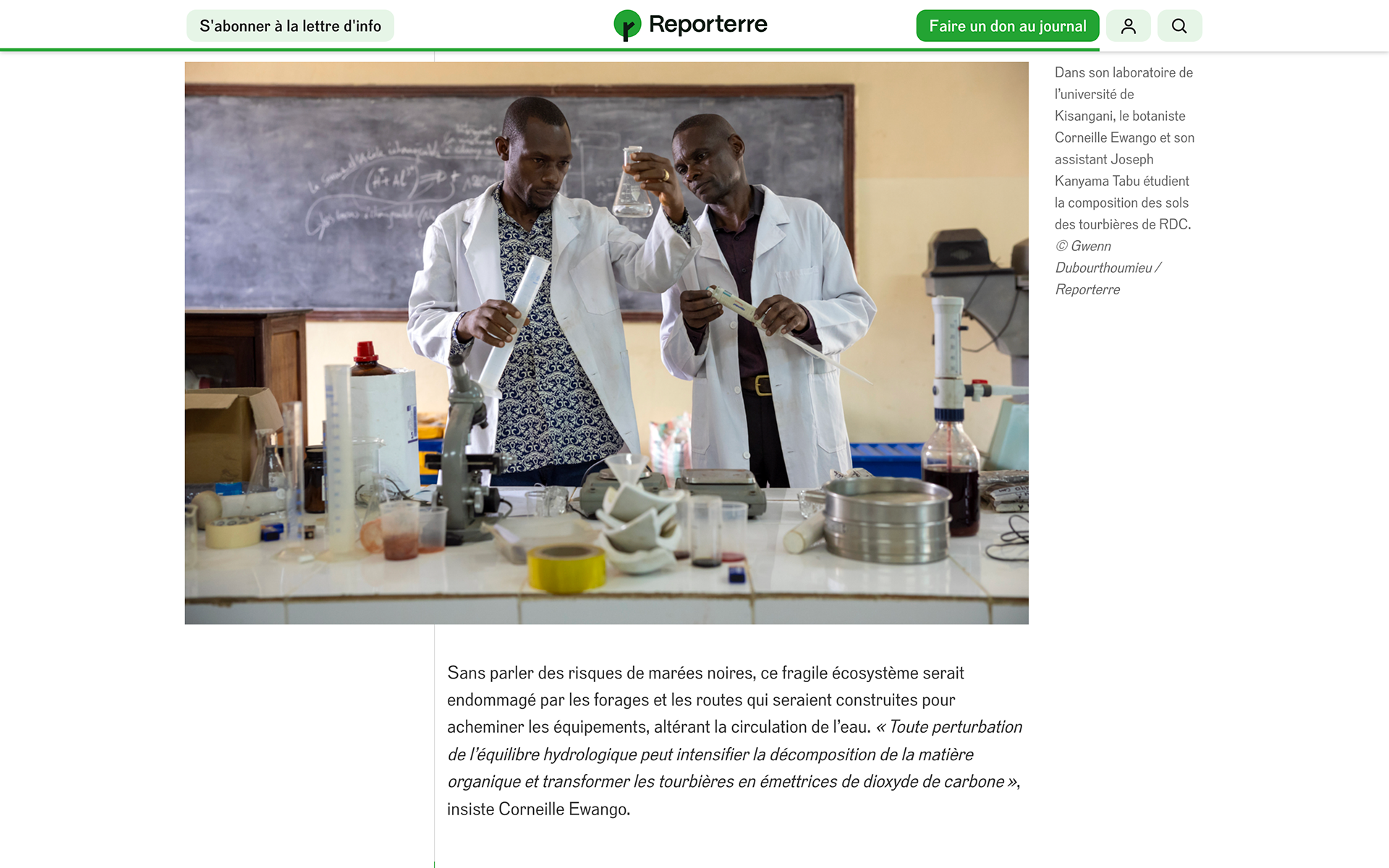Click the caption line "assistant Joseph"
Image resolution: width=1389 pixels, height=868 pixels.
(x=1104, y=159)
